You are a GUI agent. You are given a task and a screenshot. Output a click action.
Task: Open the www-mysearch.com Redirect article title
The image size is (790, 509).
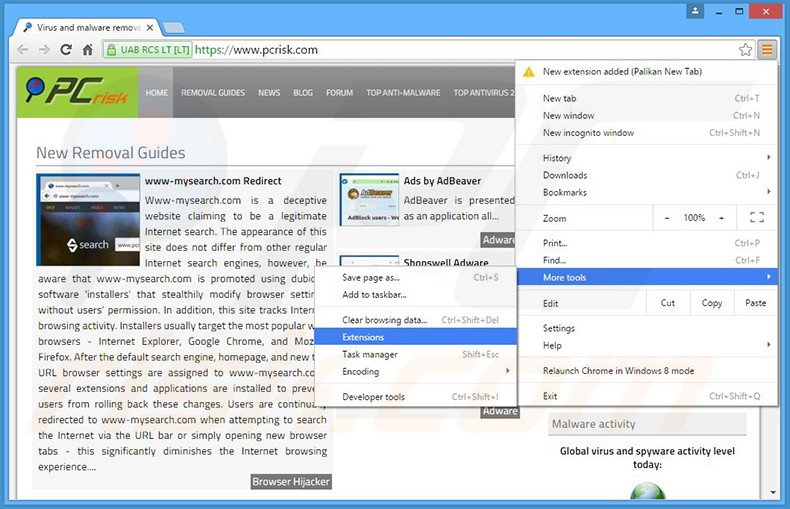(213, 181)
